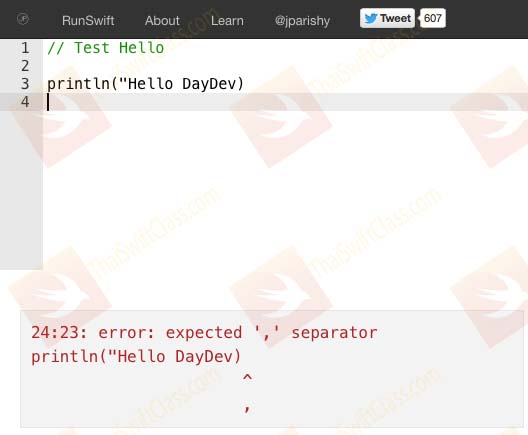The image size is (528, 435).
Task: Click the Twitter bird icon
Action: (x=371, y=18)
